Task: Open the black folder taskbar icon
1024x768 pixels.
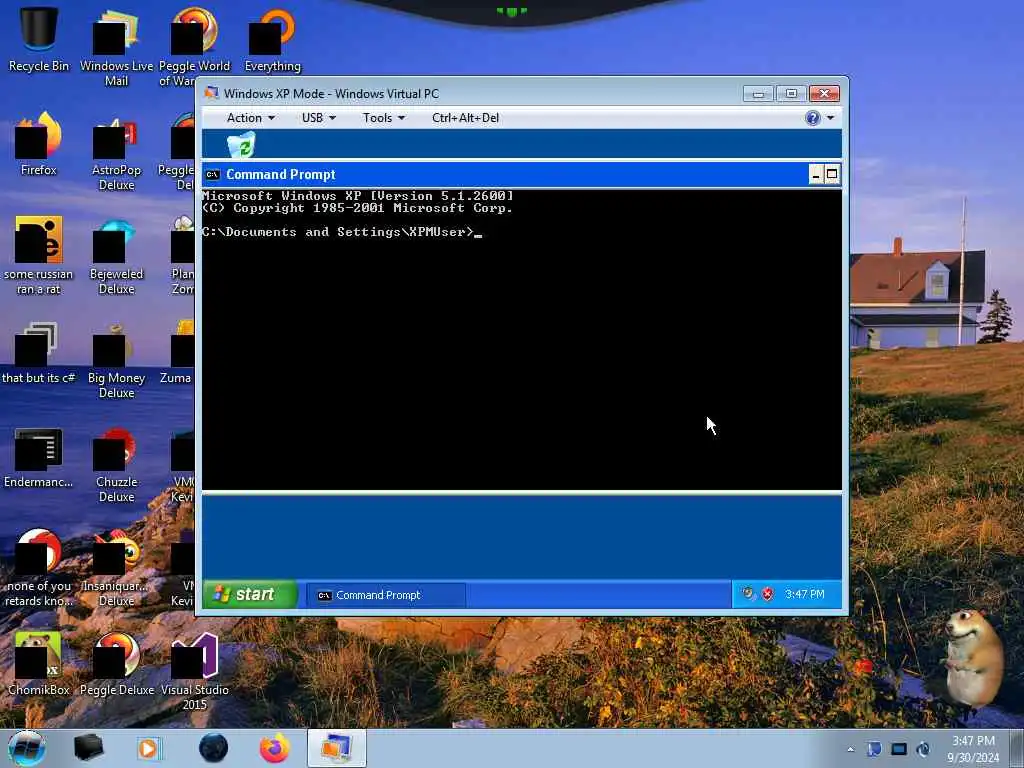Action: coord(88,748)
